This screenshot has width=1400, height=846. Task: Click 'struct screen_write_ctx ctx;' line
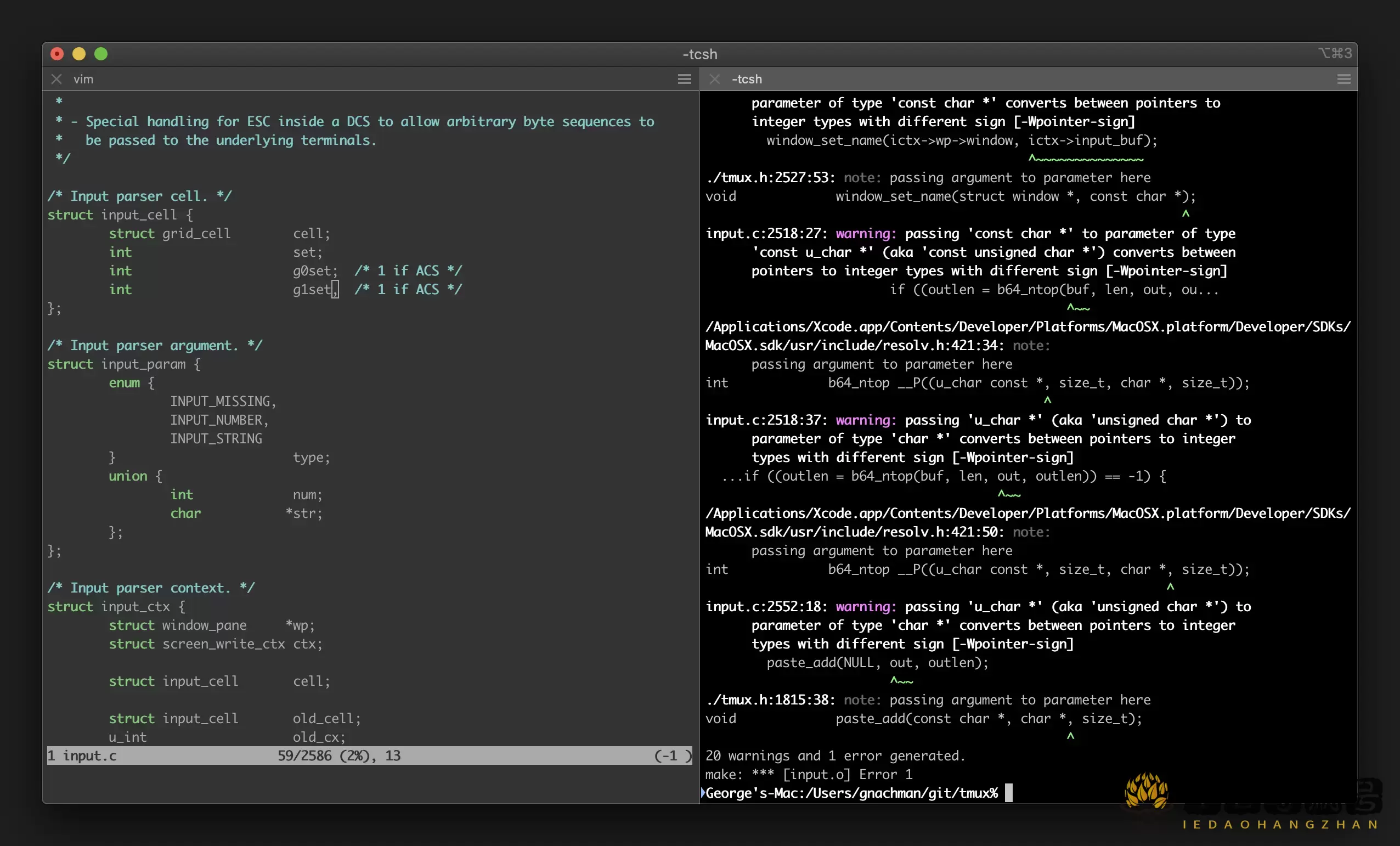tap(216, 644)
